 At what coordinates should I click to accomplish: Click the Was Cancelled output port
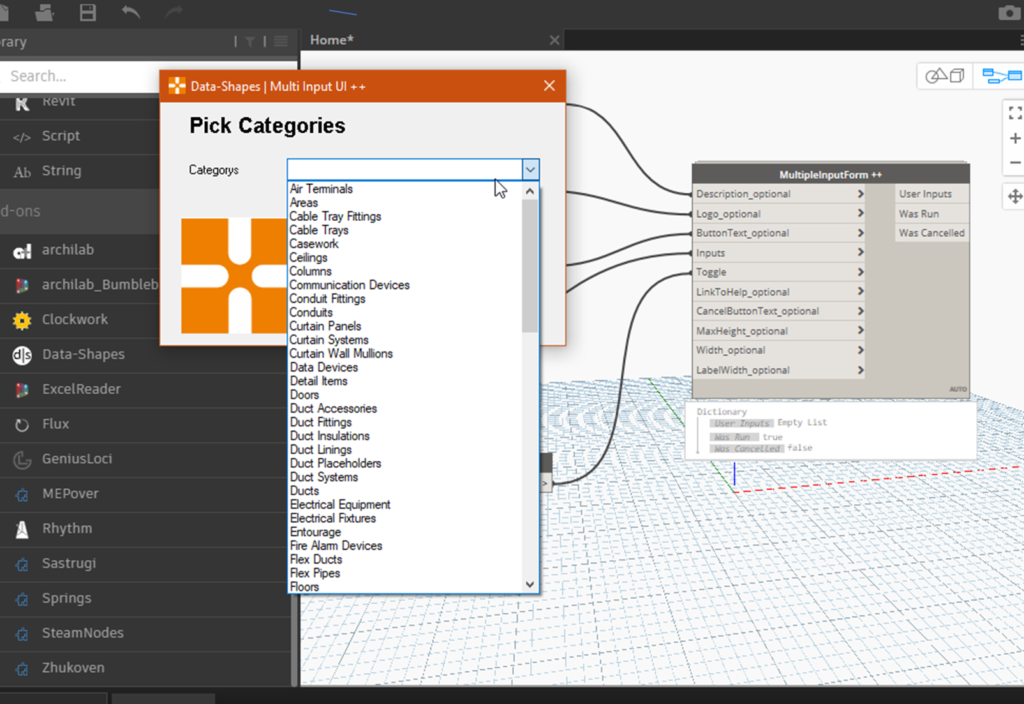932,233
